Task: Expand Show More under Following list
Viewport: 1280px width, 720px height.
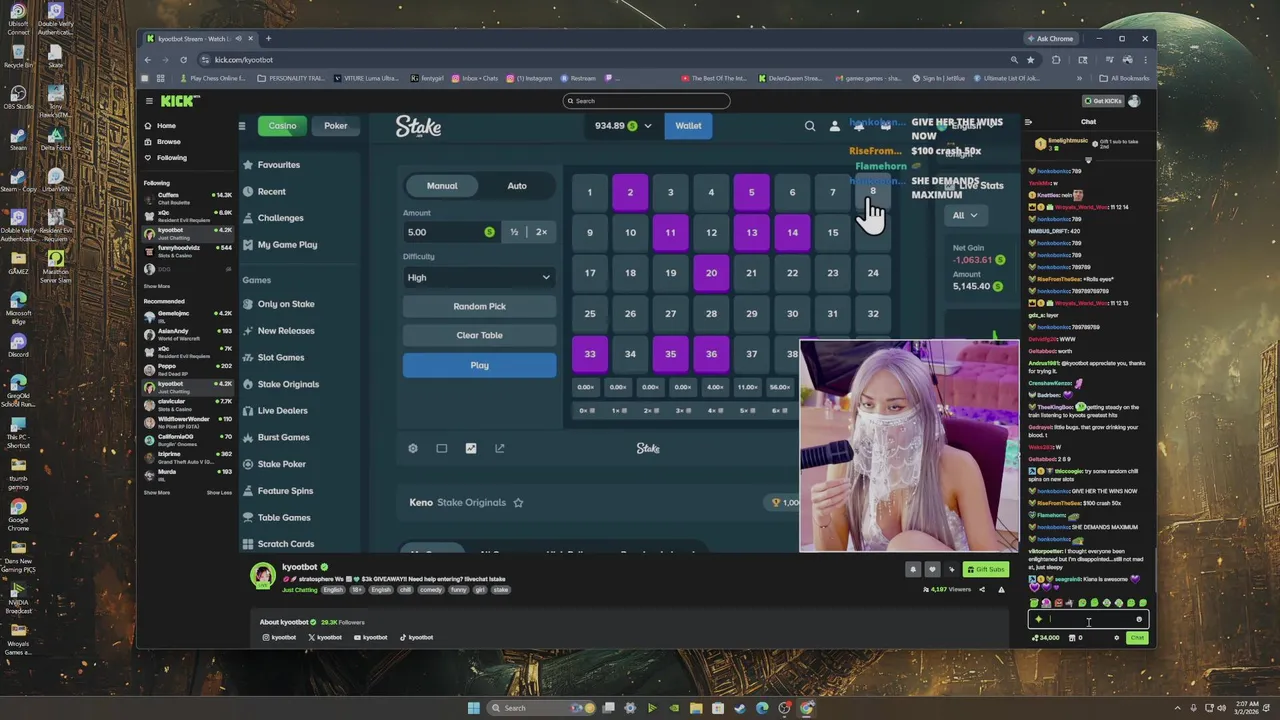Action: click(x=157, y=286)
